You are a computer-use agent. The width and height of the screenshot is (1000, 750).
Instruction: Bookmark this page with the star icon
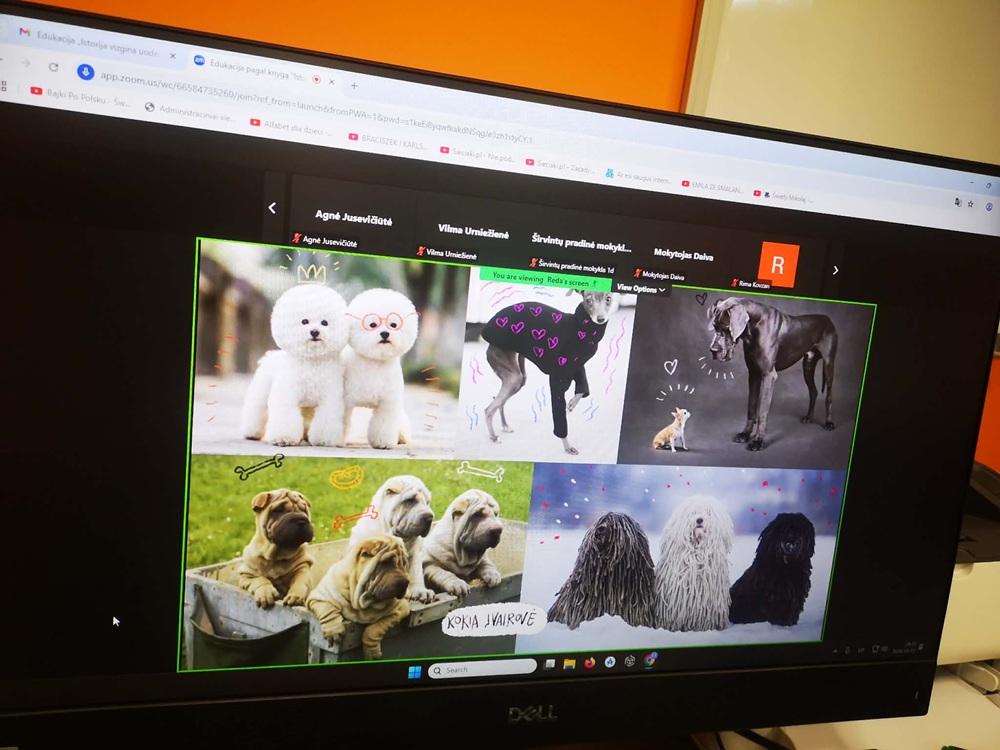pos(970,204)
